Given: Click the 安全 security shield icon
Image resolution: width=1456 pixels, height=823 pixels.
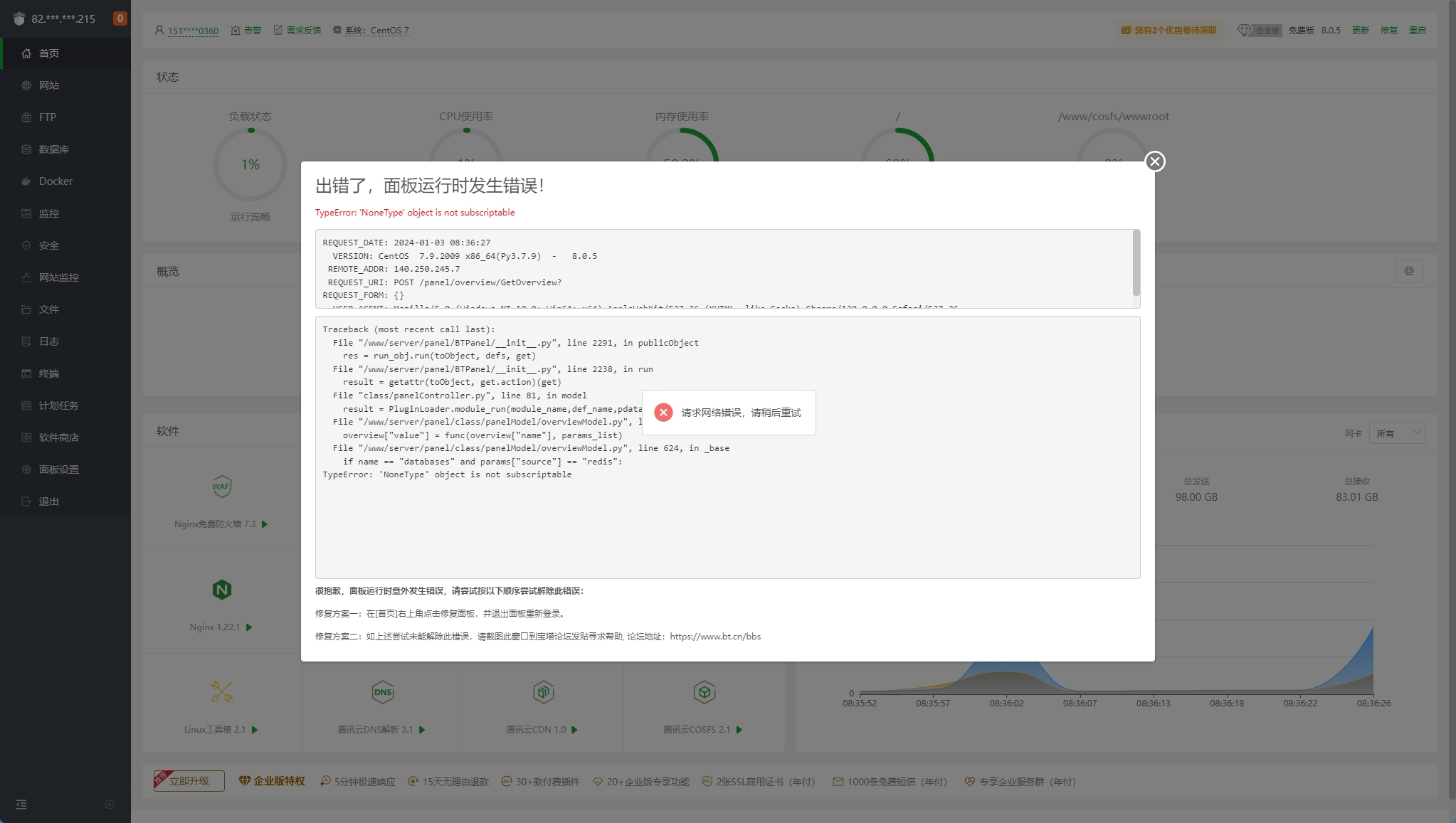Looking at the screenshot, I should pos(26,245).
